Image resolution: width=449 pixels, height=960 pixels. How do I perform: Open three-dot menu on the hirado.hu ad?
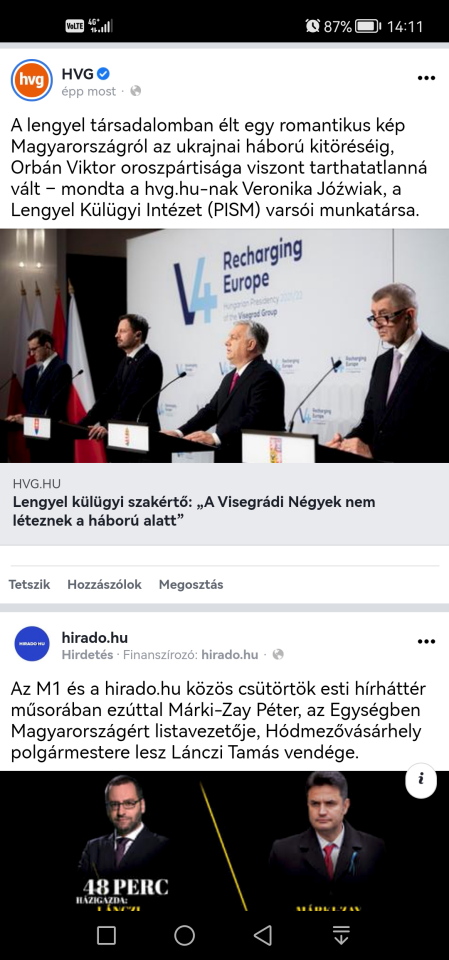(426, 642)
